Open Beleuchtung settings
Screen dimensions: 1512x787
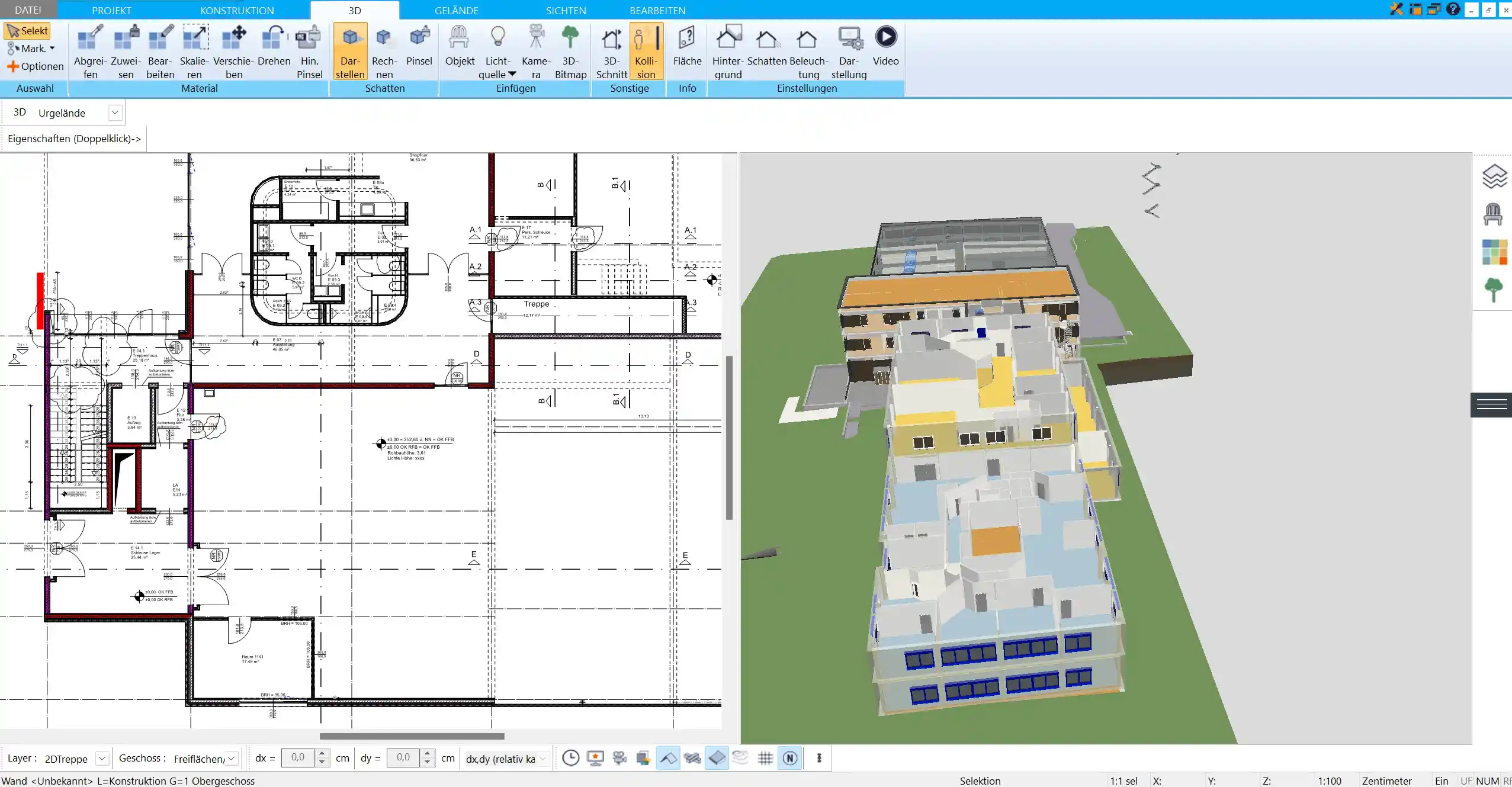coord(808,52)
